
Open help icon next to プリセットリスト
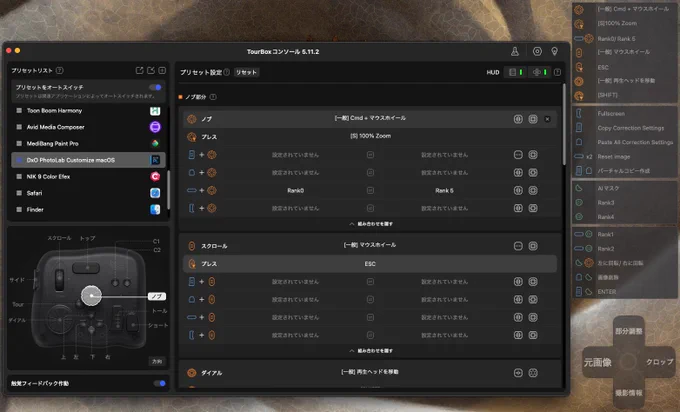(x=60, y=70)
